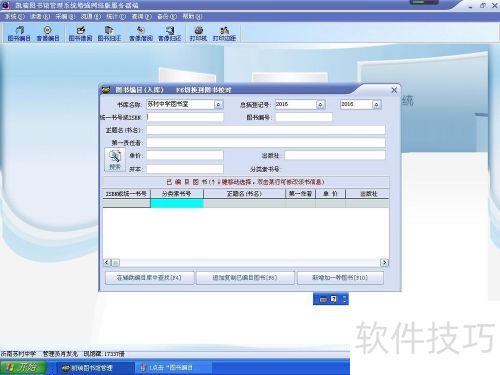This screenshot has width=500, height=375.
Task: Click the 出版社 column header
Action: (x=367, y=194)
